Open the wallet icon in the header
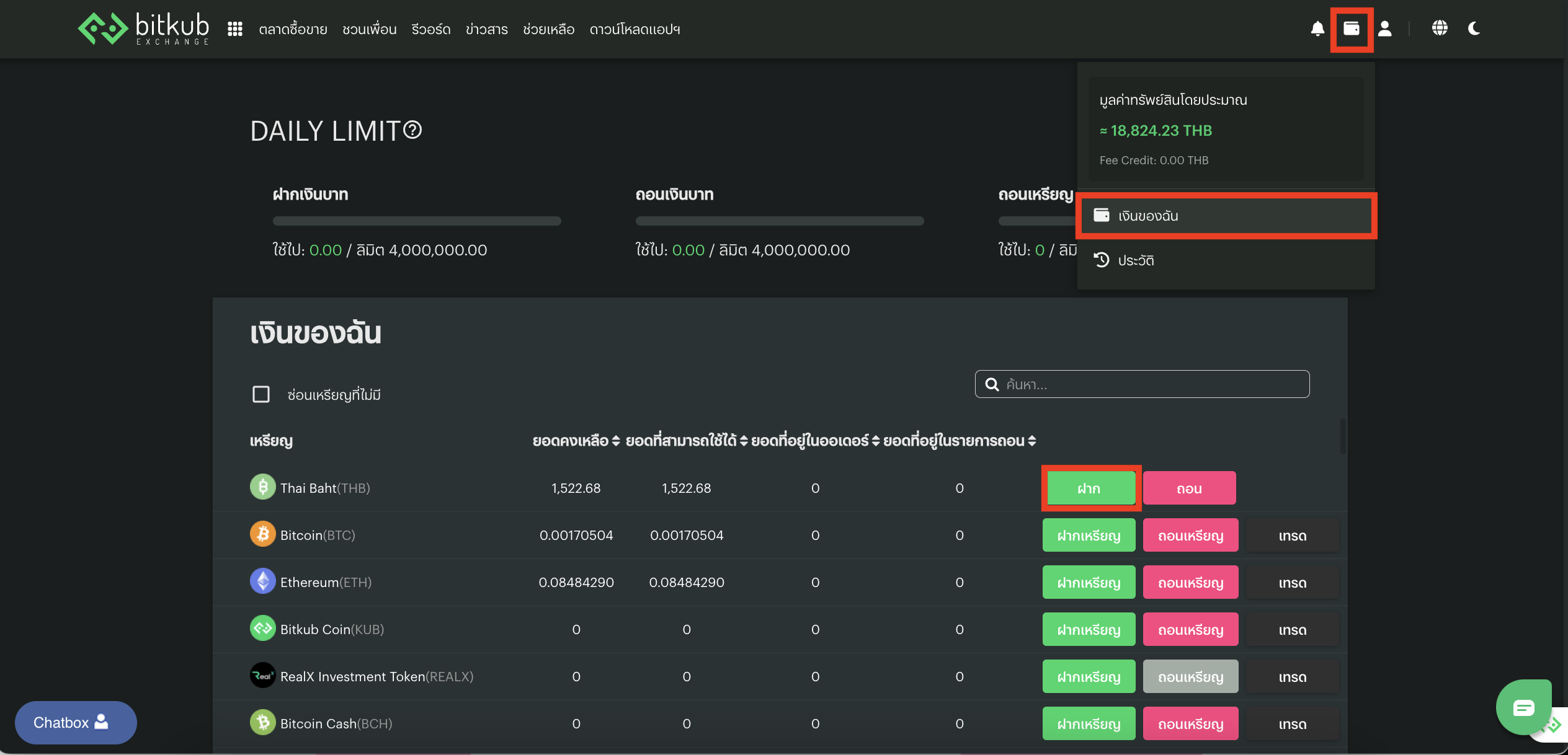This screenshot has height=755, width=1568. click(x=1351, y=29)
